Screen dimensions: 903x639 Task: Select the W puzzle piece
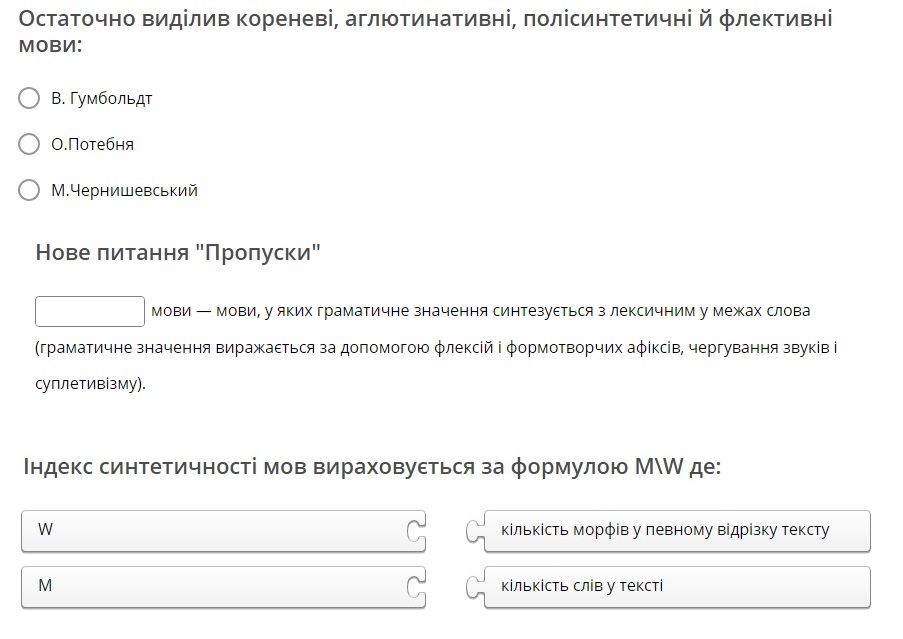[223, 531]
